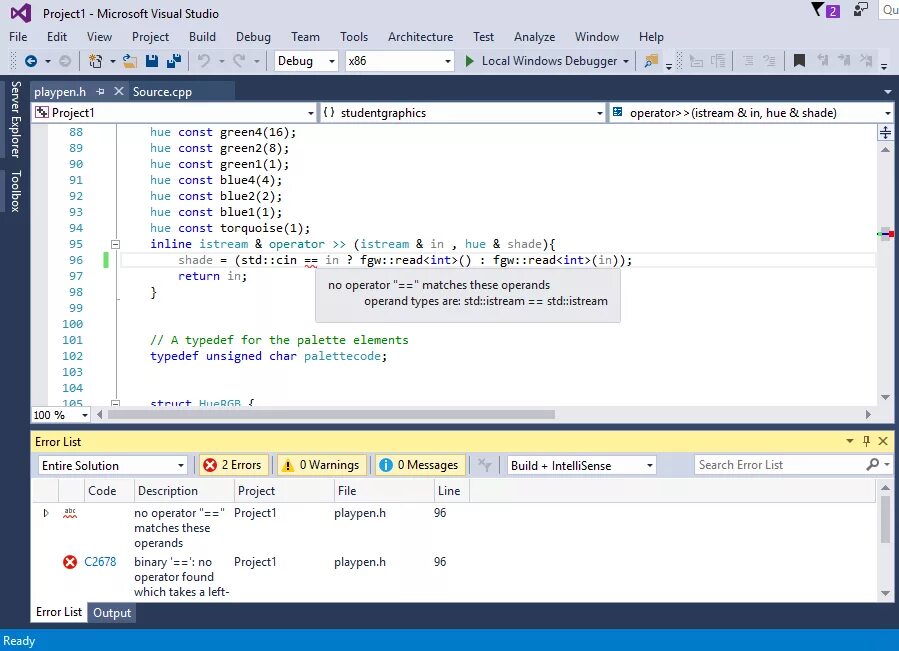Open the Project1 scope dropdown
Image resolution: width=899 pixels, height=651 pixels.
click(175, 113)
